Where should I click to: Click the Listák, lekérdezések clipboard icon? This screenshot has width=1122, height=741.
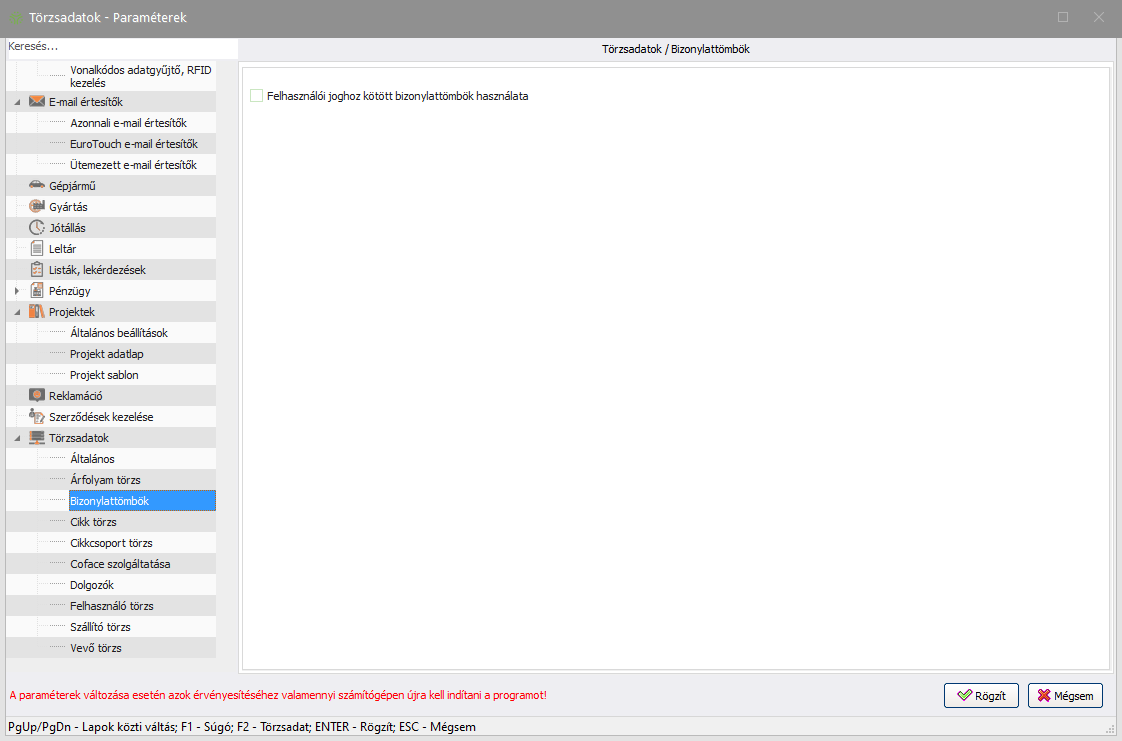pyautogui.click(x=37, y=270)
